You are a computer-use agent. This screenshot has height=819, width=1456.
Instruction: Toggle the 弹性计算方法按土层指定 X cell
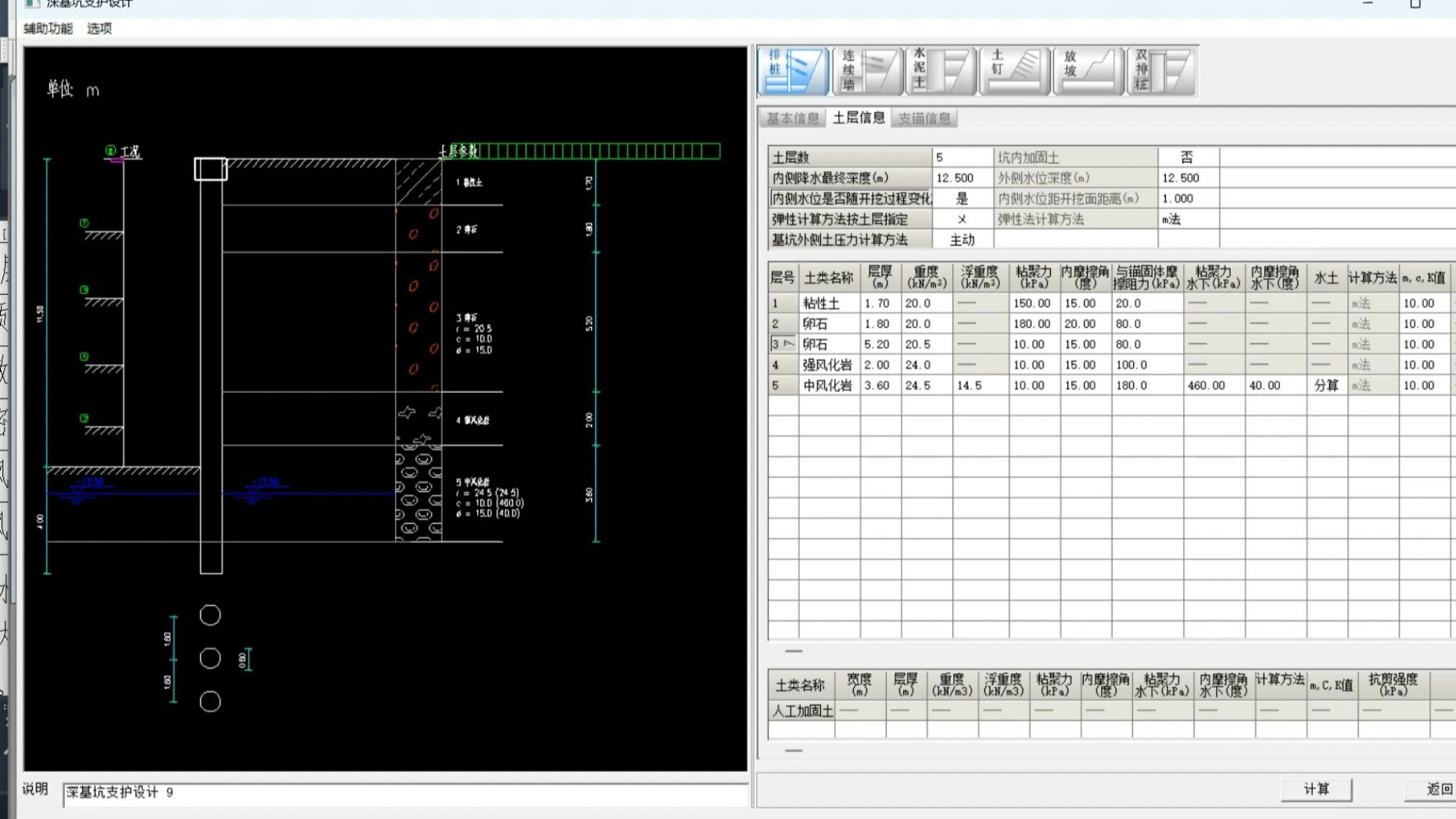[962, 220]
